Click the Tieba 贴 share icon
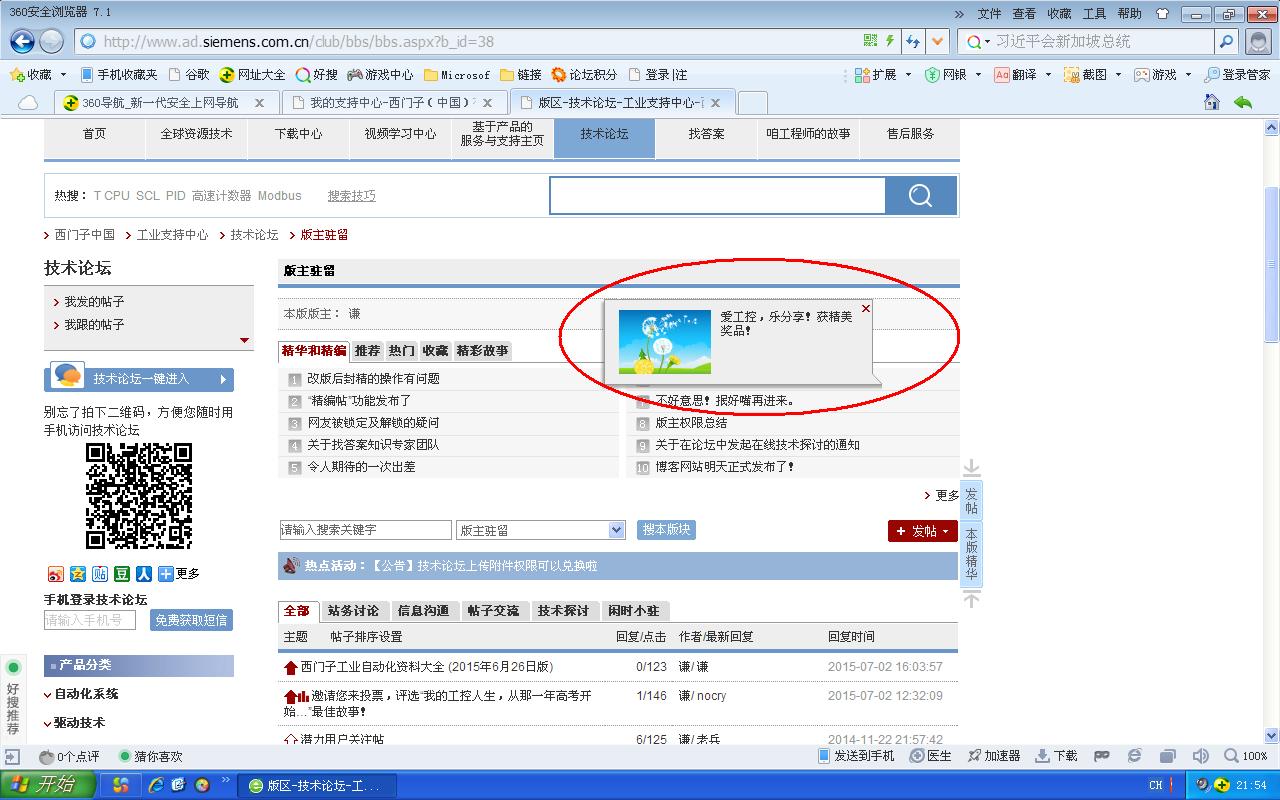This screenshot has height=800, width=1280. [x=100, y=574]
